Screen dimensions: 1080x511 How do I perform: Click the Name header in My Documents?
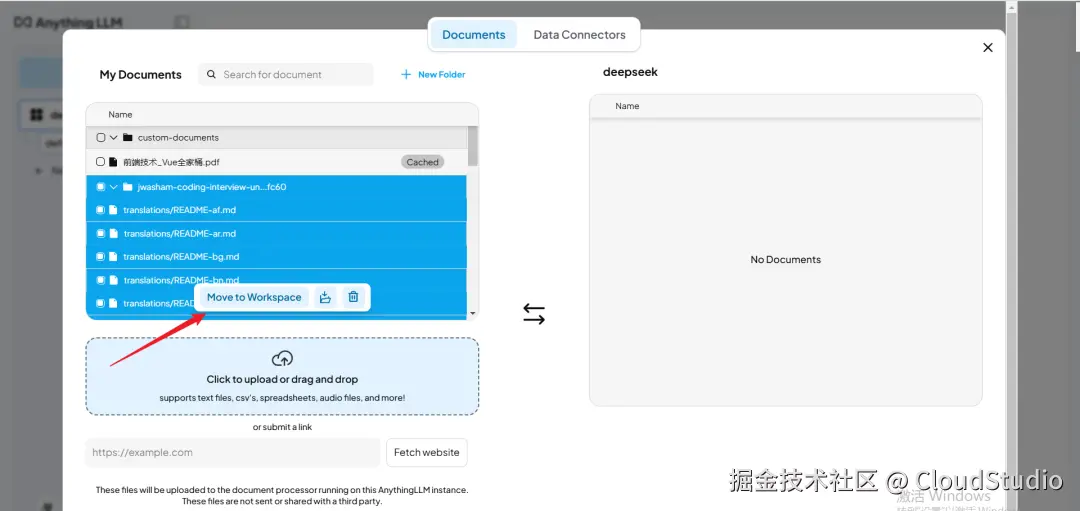(121, 114)
